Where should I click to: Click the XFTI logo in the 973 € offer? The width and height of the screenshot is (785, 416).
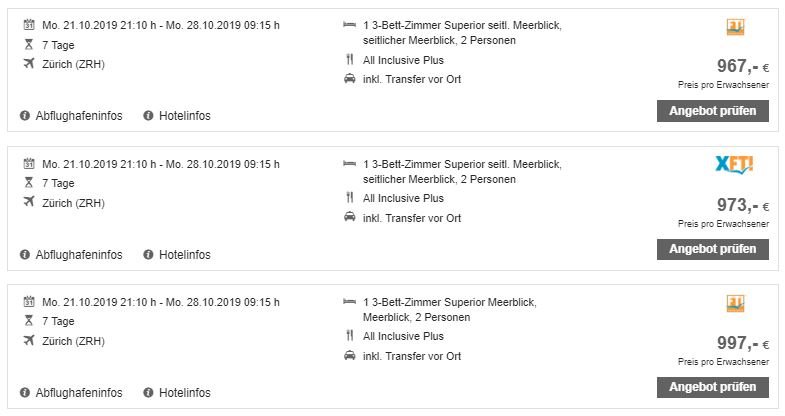click(734, 166)
